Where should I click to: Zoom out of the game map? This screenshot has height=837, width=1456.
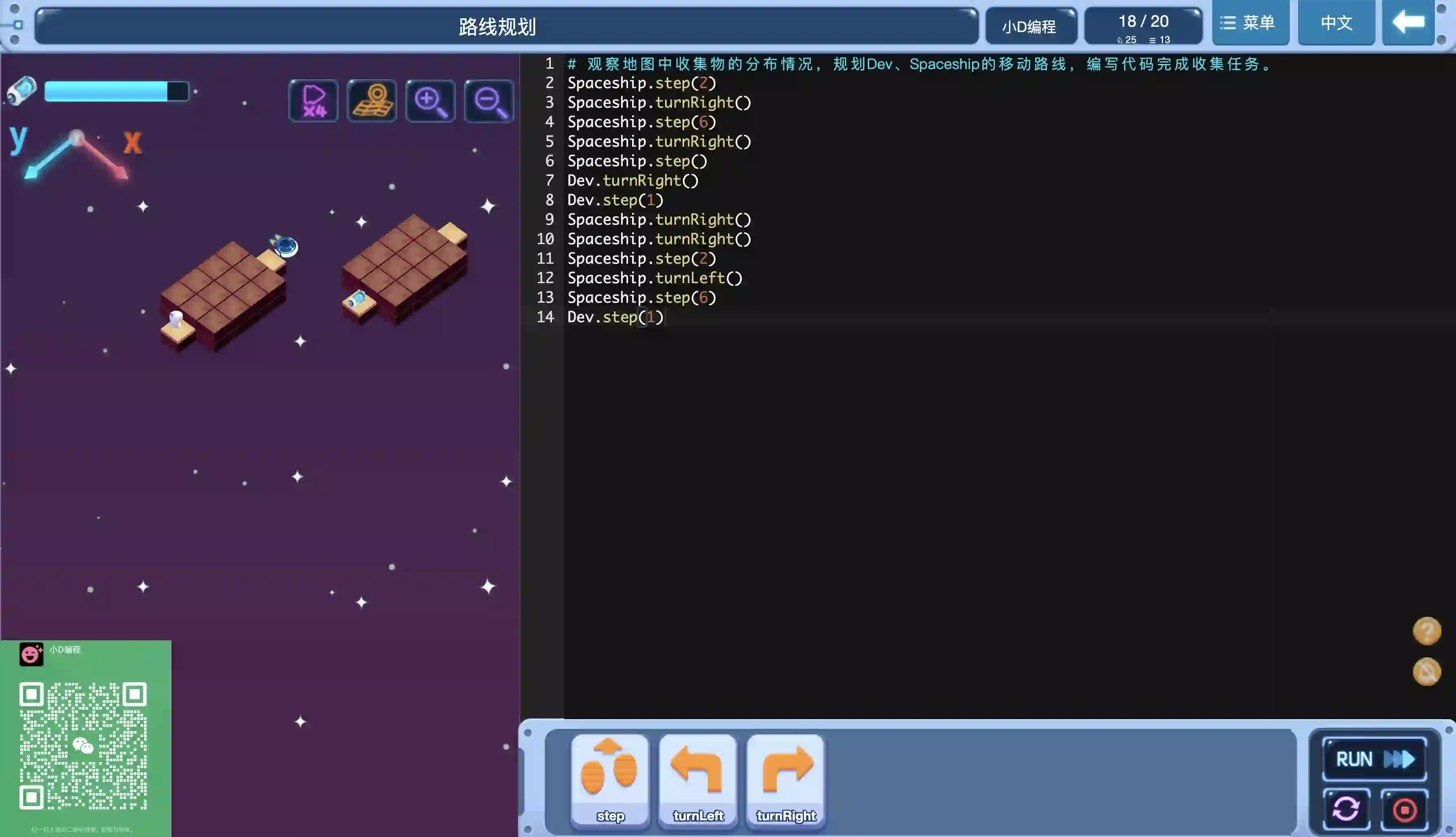tap(489, 101)
